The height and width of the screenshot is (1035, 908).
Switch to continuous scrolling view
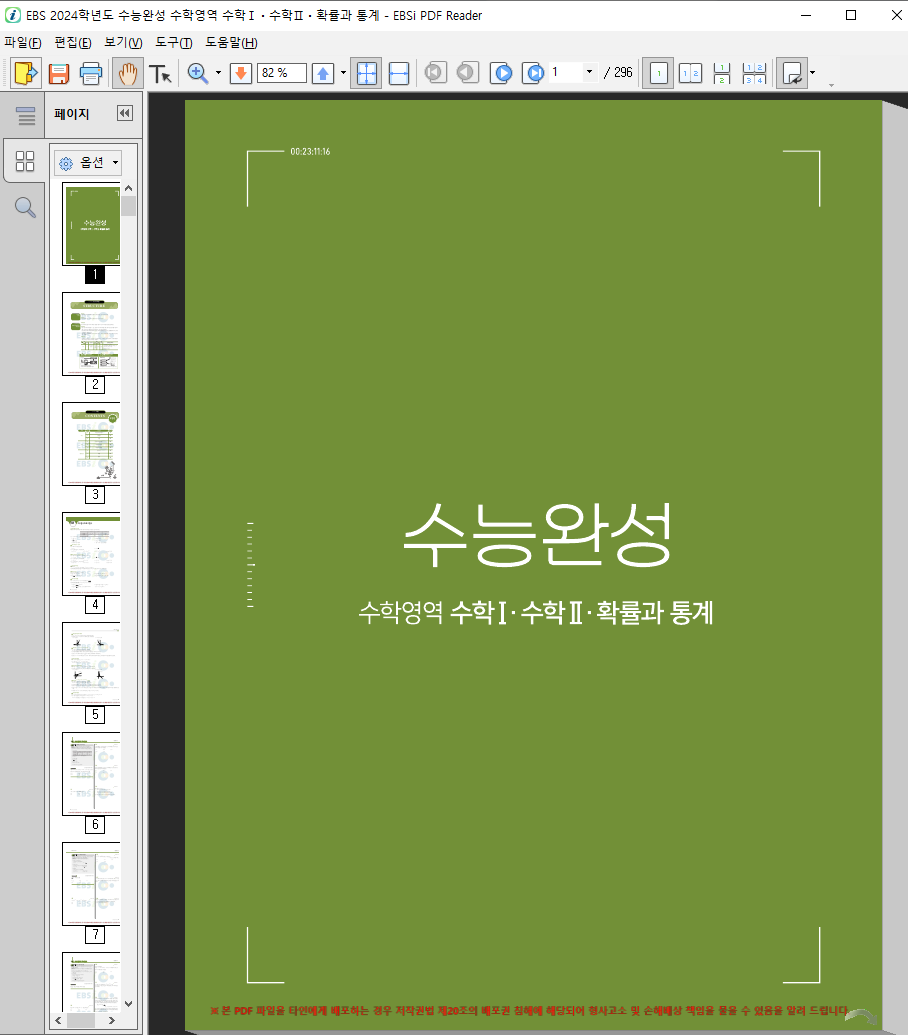722,73
